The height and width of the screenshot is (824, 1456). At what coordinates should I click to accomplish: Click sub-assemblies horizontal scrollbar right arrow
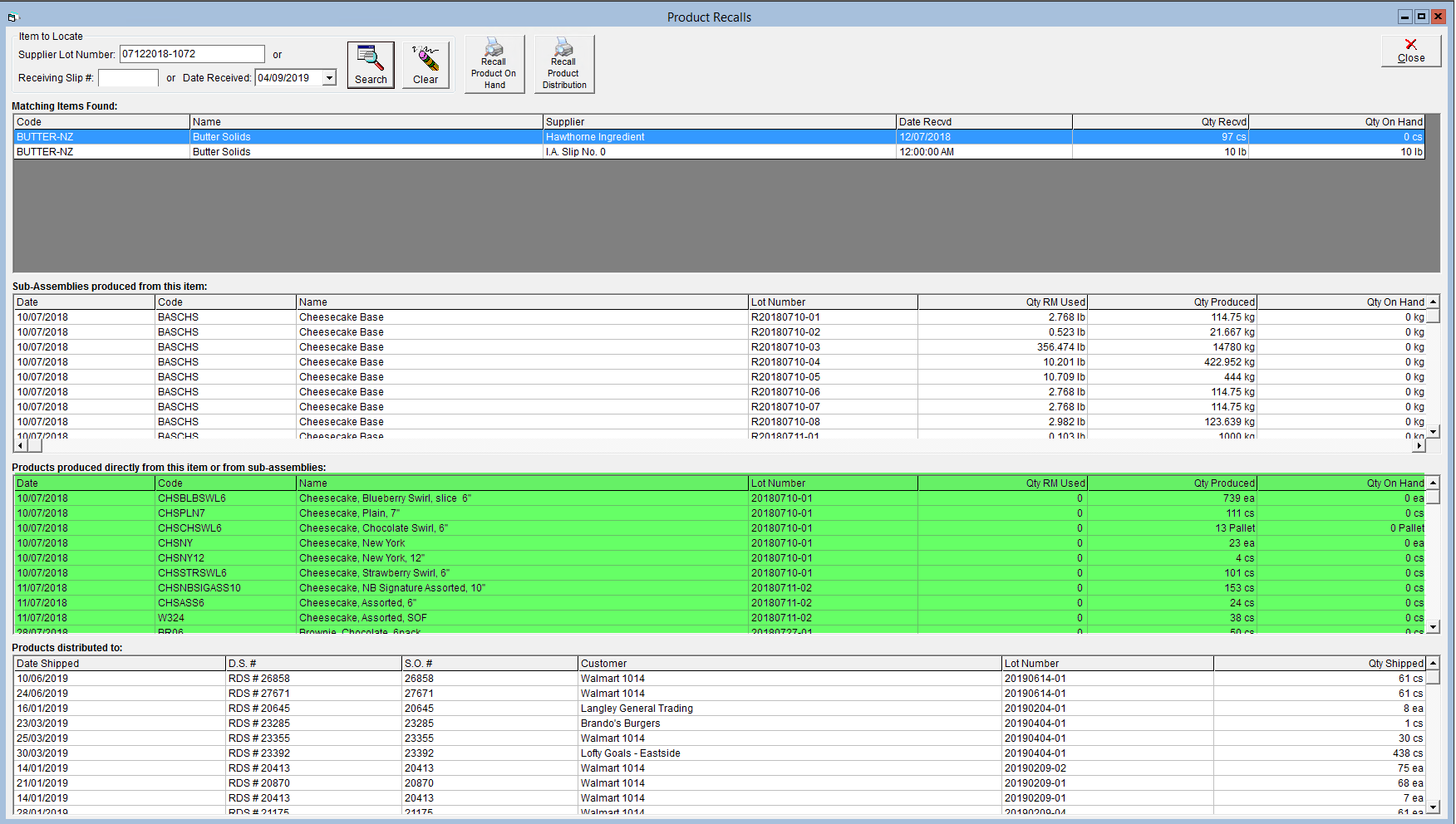[1419, 446]
